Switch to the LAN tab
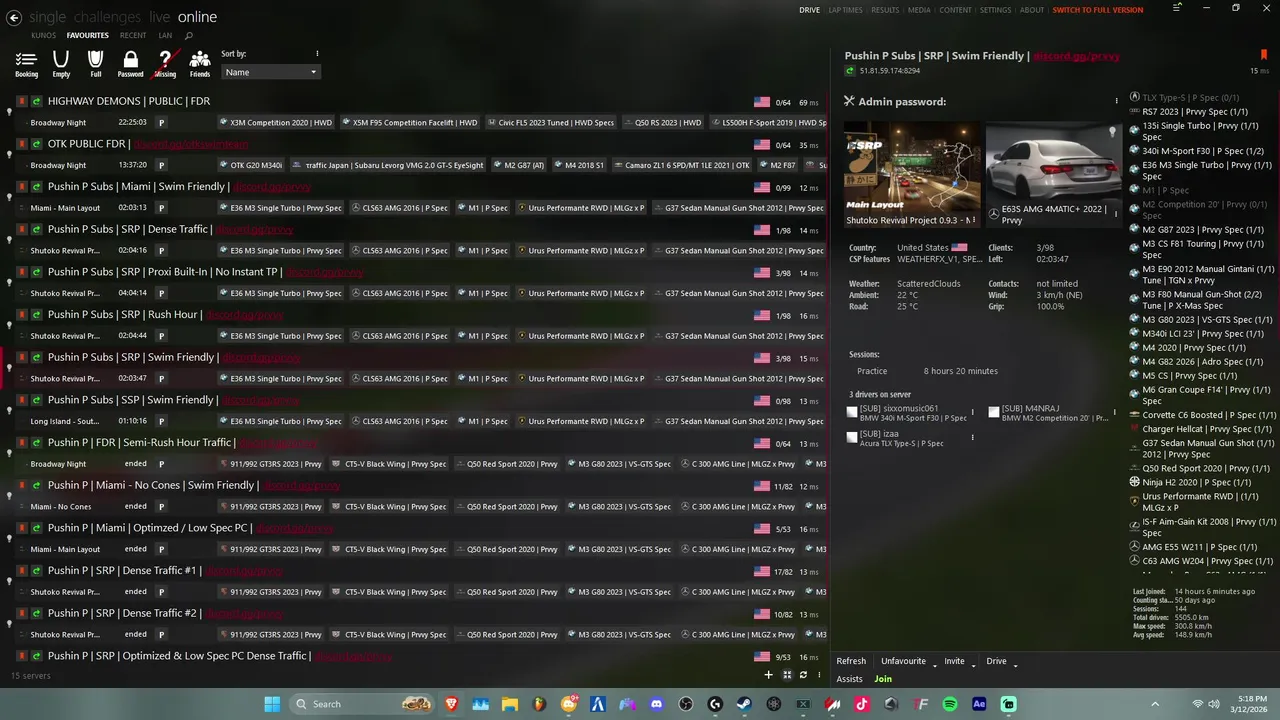The height and width of the screenshot is (720, 1280). pos(165,36)
